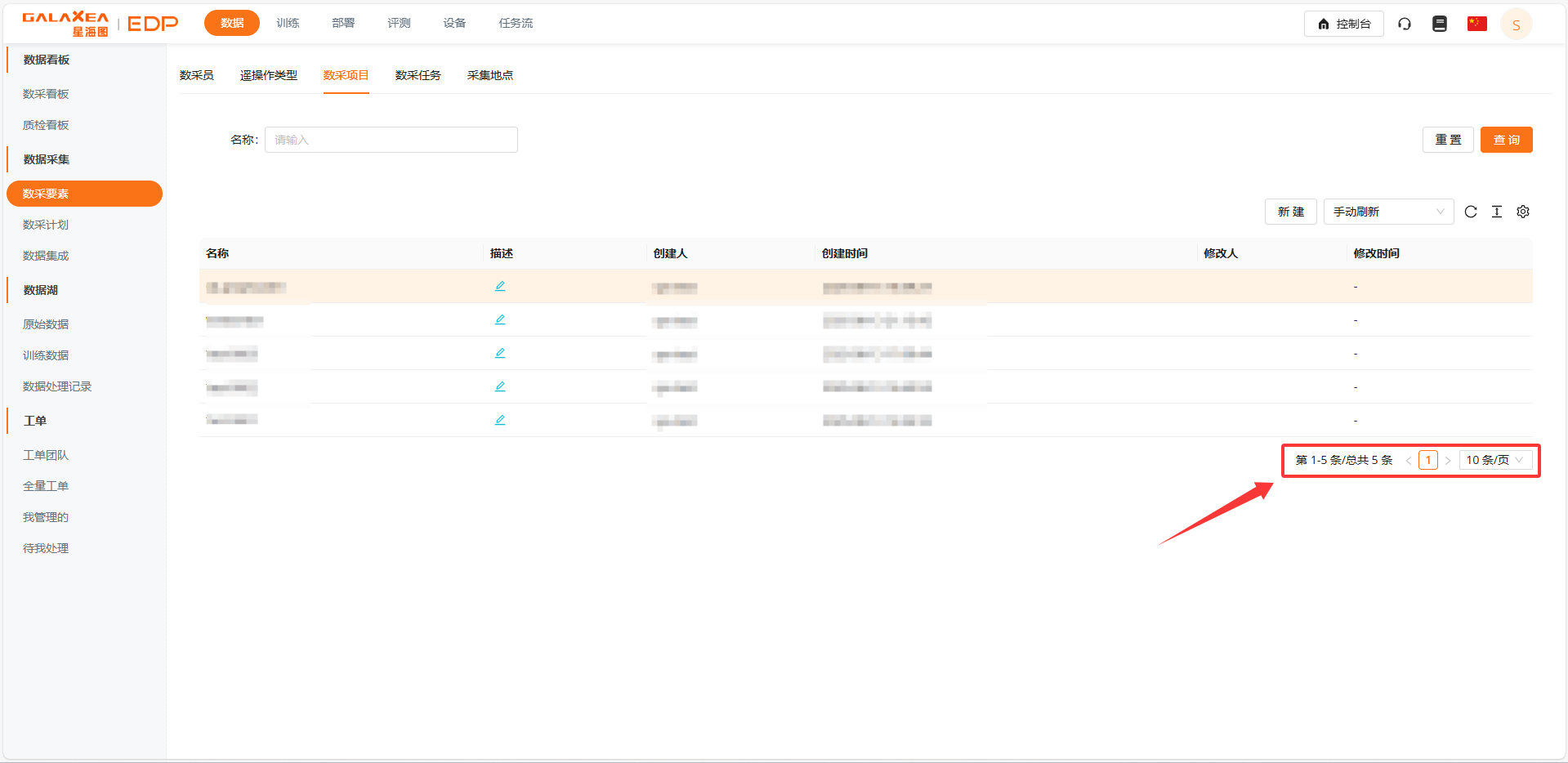Viewport: 1568px width, 763px height.
Task: Click the 重置 reset button
Action: [x=1448, y=140]
